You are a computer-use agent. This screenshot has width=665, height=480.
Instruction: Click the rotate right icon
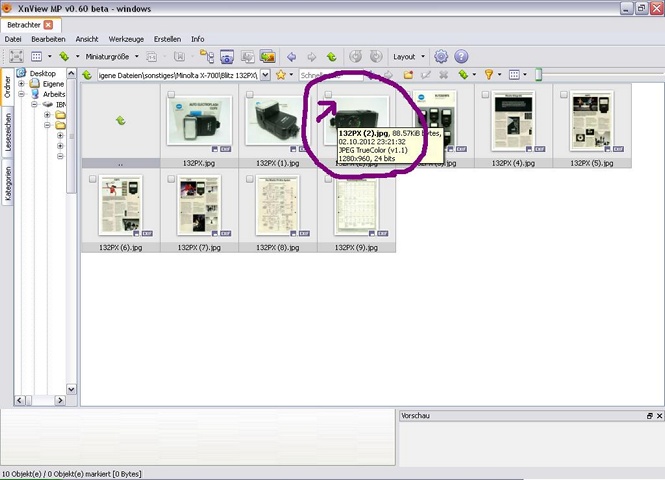pyautogui.click(x=376, y=56)
